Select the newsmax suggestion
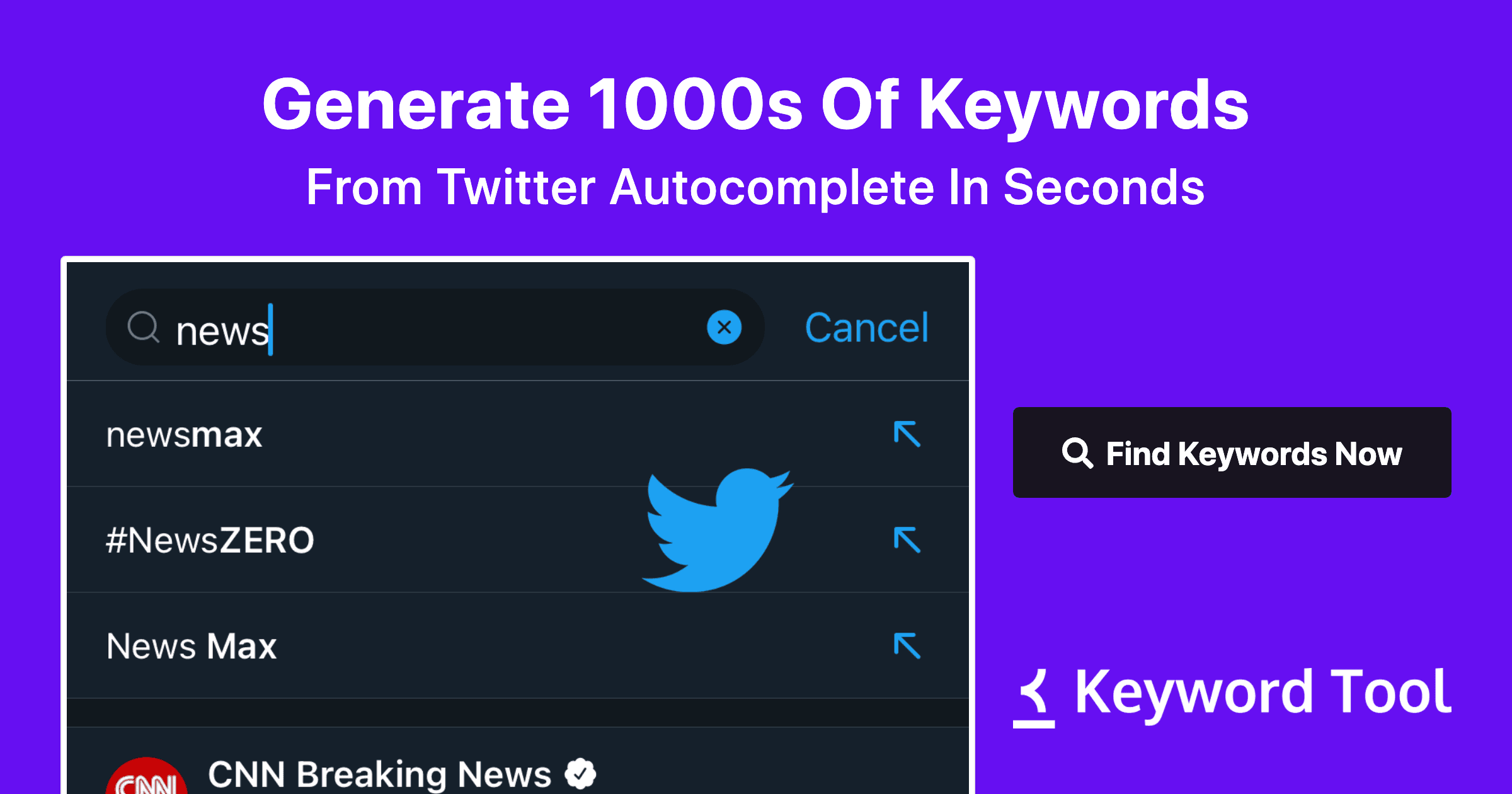The width and height of the screenshot is (1512, 794). (x=184, y=435)
